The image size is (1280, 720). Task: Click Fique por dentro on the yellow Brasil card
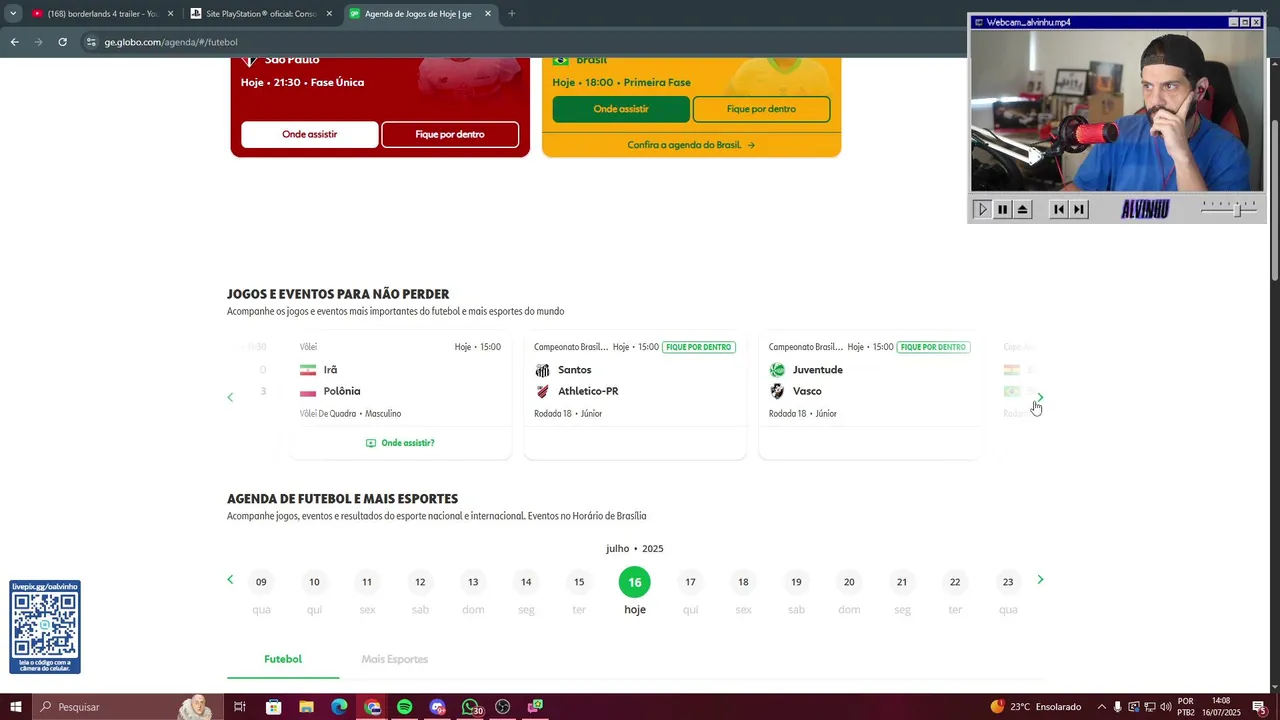761,109
